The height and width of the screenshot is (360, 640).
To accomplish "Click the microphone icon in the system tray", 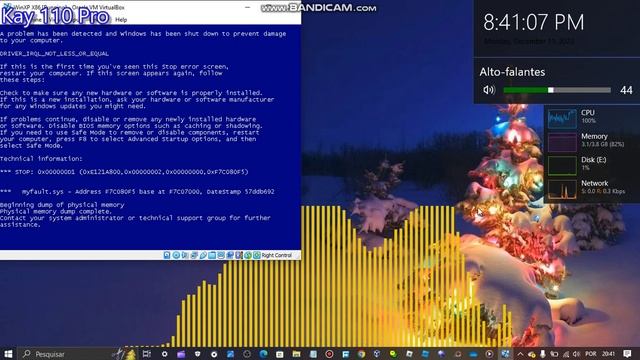I will 543,354.
